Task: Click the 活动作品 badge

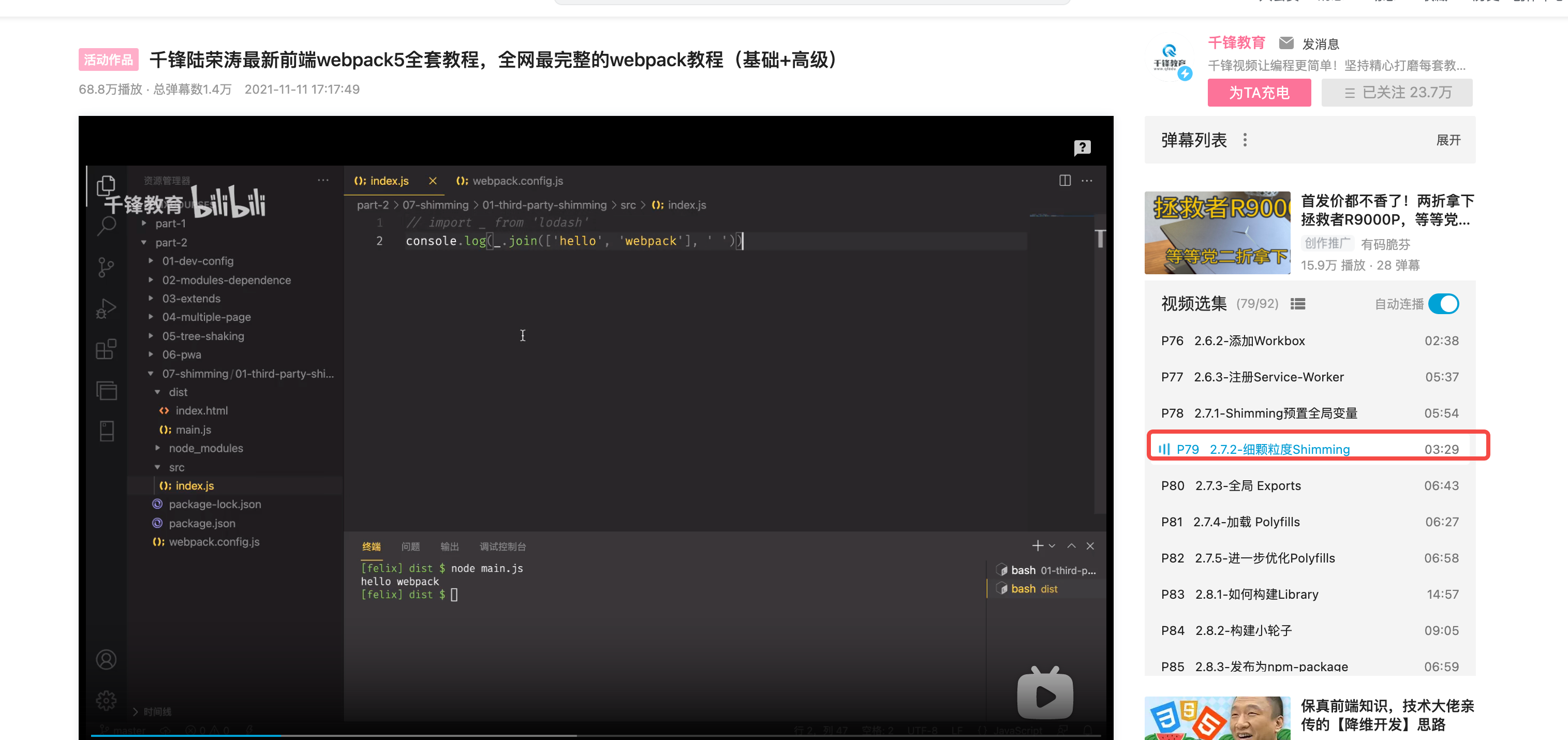Action: (108, 60)
